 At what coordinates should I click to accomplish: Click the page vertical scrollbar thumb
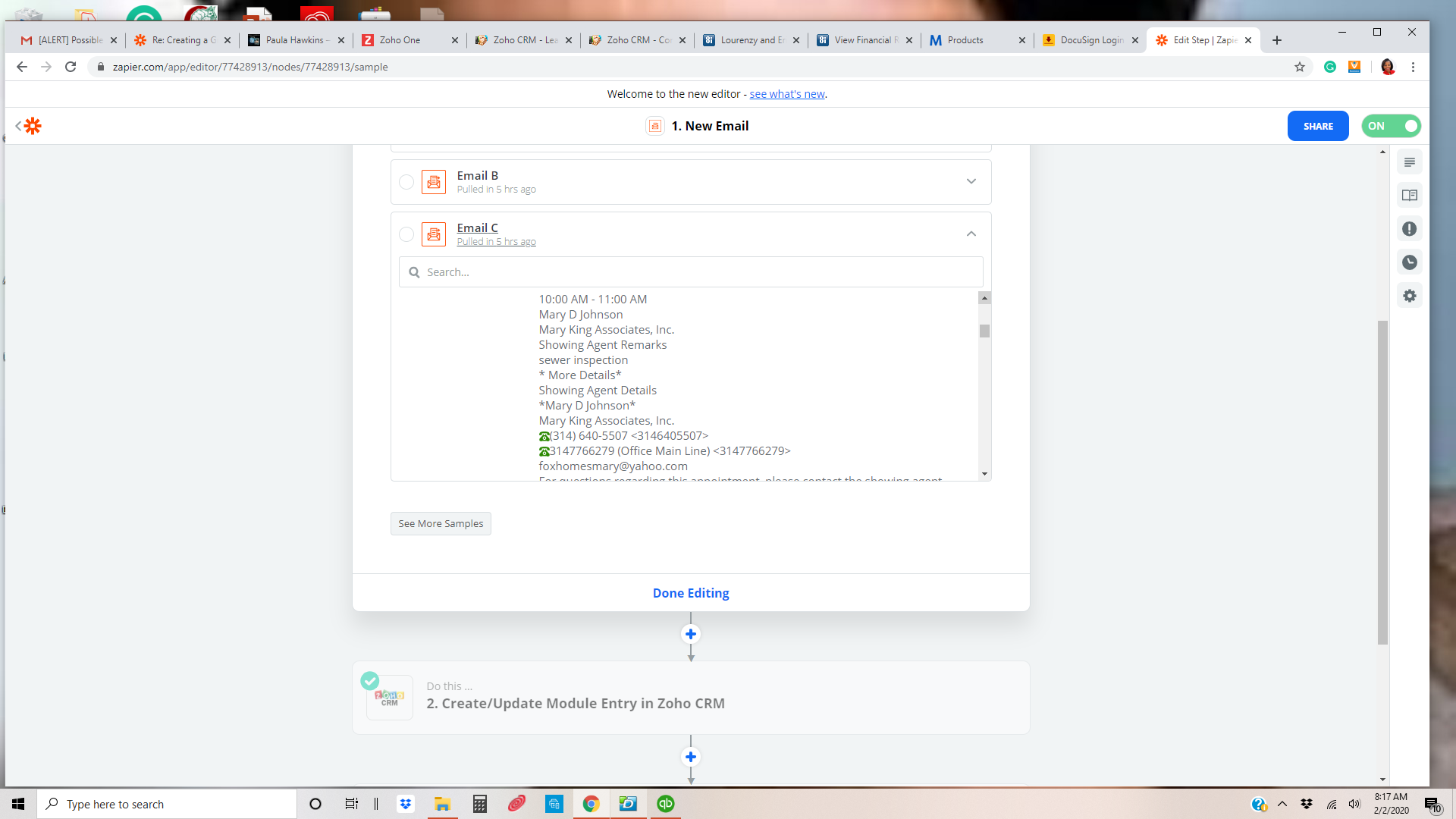[1382, 482]
